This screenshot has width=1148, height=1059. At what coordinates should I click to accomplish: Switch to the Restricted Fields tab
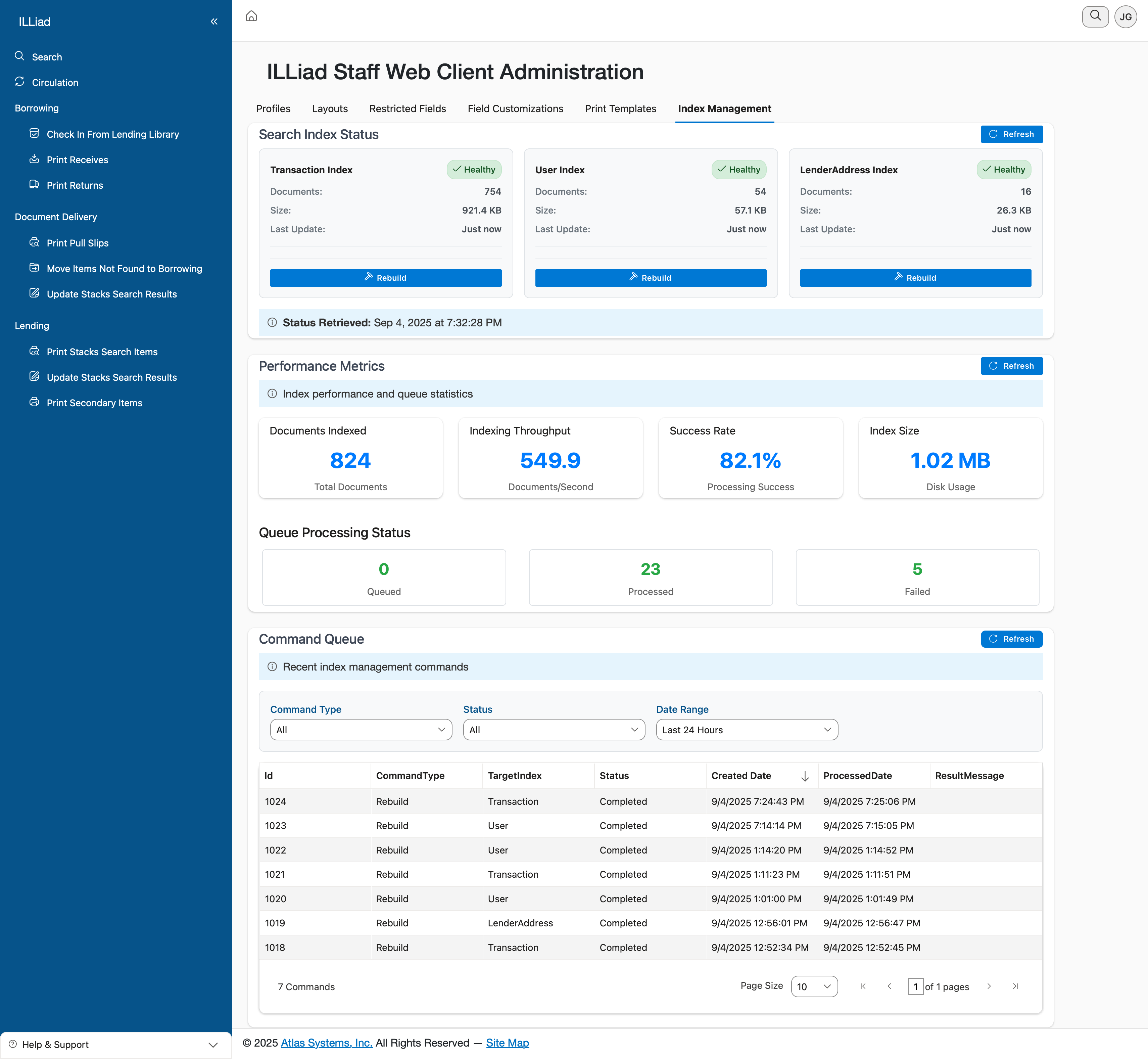tap(407, 109)
